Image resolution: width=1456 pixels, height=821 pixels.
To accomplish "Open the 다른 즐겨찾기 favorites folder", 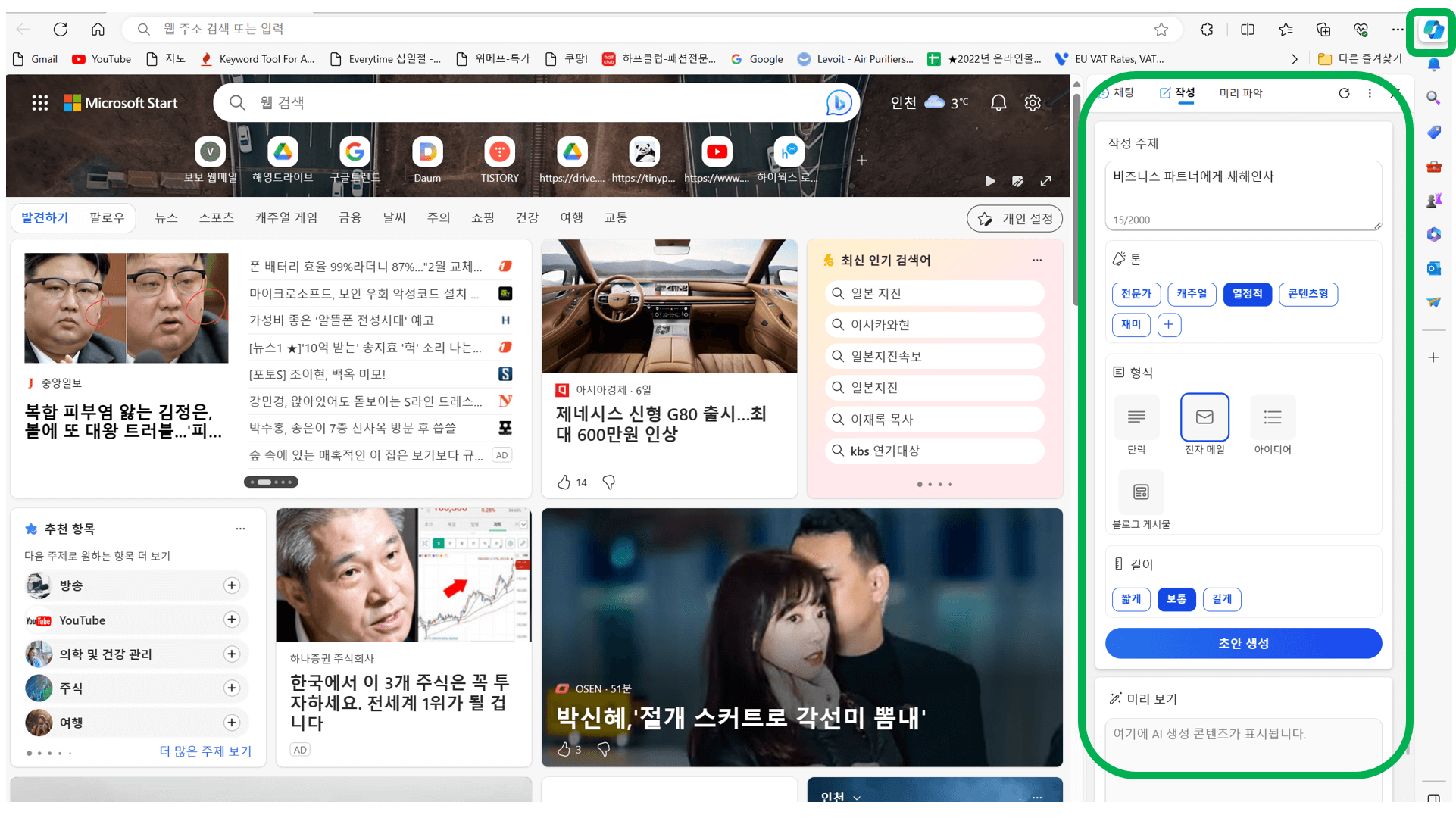I will coord(1360,59).
